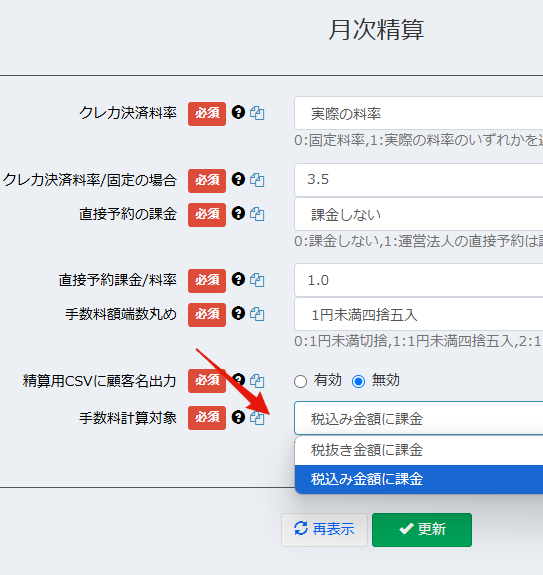
Task: Click the rate field containing 1.0
Action: (x=418, y=280)
